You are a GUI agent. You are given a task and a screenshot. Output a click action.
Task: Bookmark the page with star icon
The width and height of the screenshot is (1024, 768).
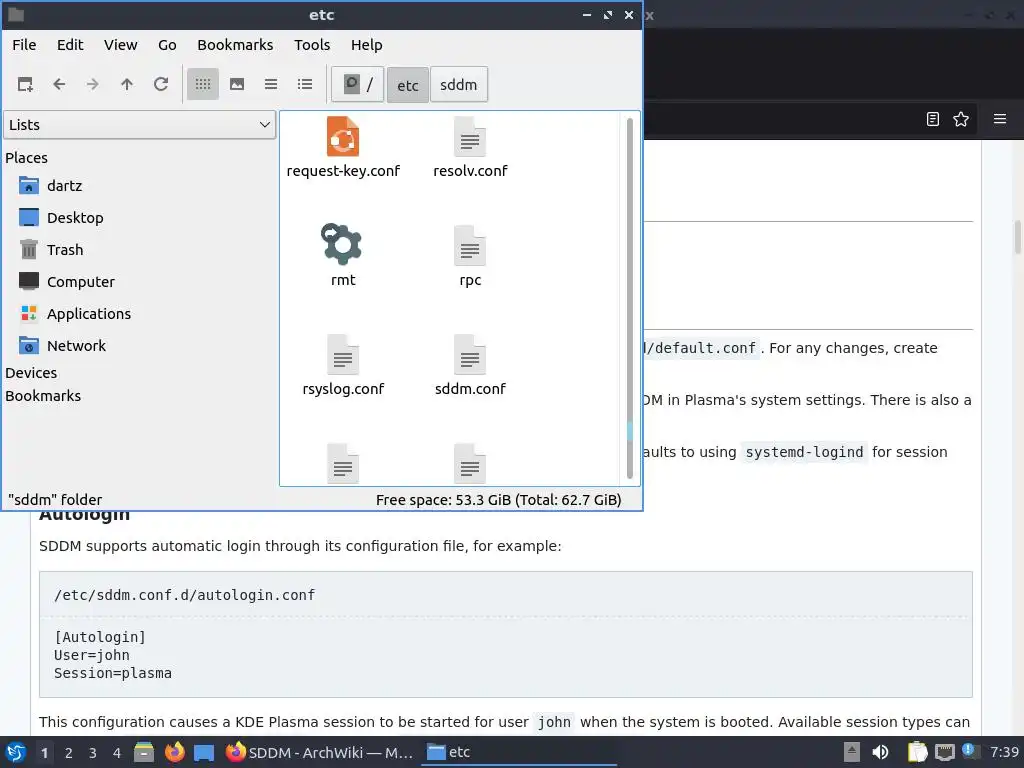point(961,119)
